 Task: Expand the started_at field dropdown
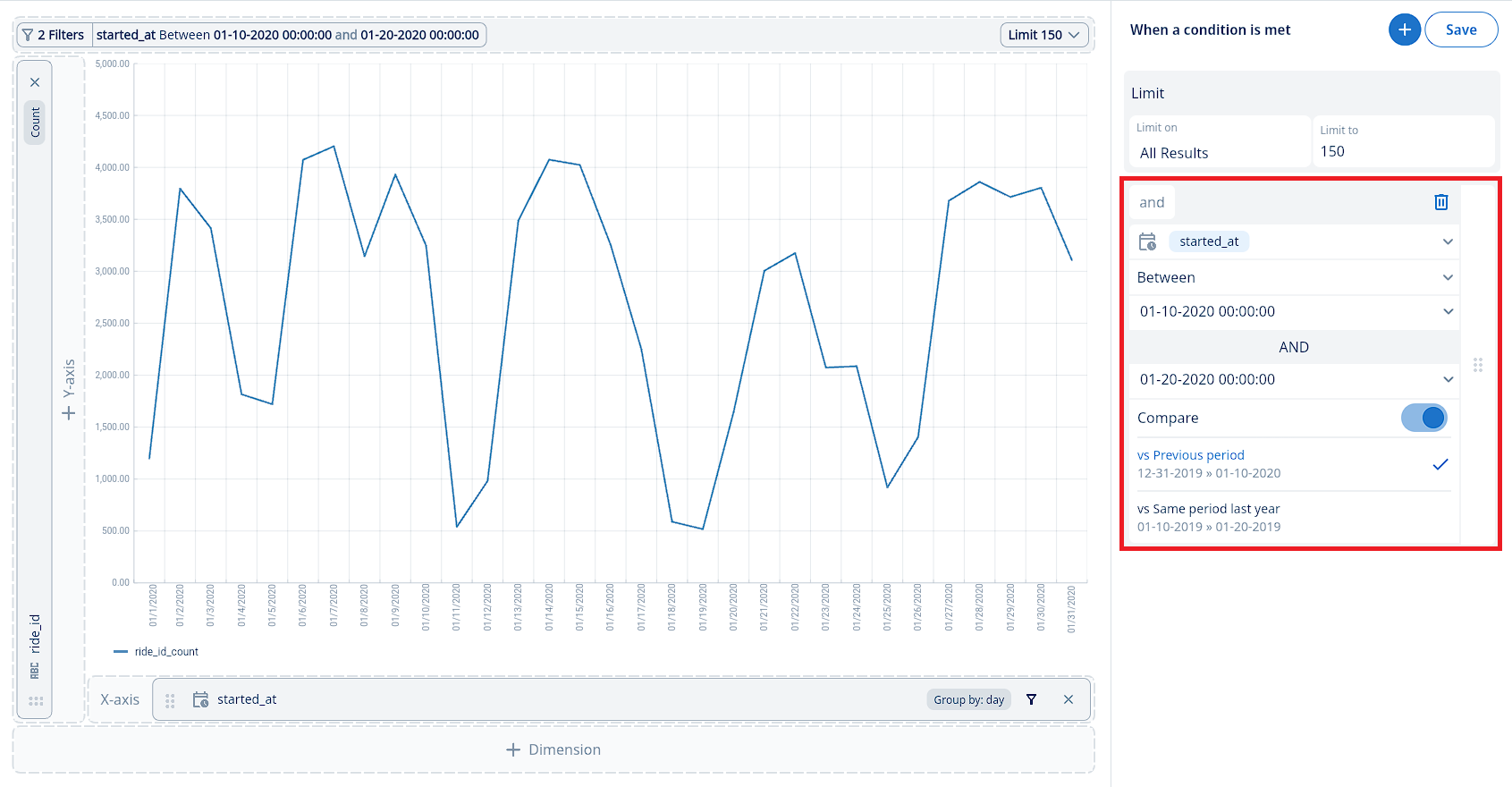tap(1448, 241)
